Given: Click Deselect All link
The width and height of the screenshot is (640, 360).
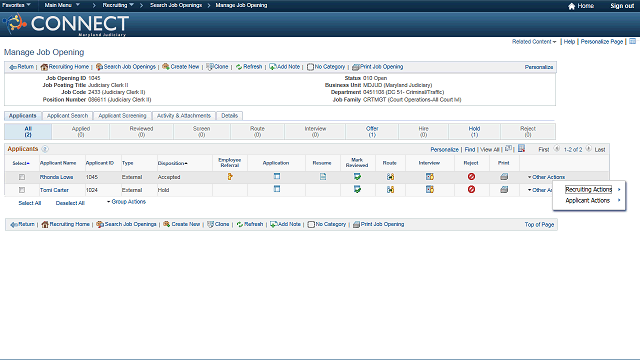Looking at the screenshot, I should pyautogui.click(x=70, y=203).
